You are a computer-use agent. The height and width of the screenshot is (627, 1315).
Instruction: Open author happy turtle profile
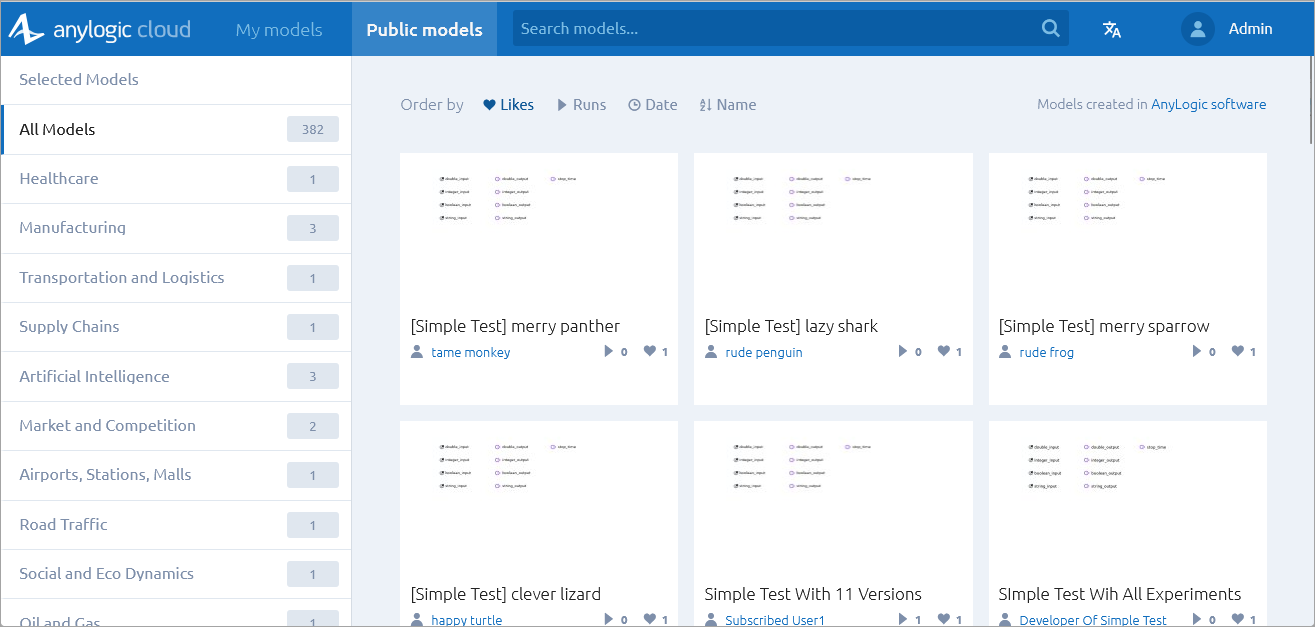[x=467, y=620]
